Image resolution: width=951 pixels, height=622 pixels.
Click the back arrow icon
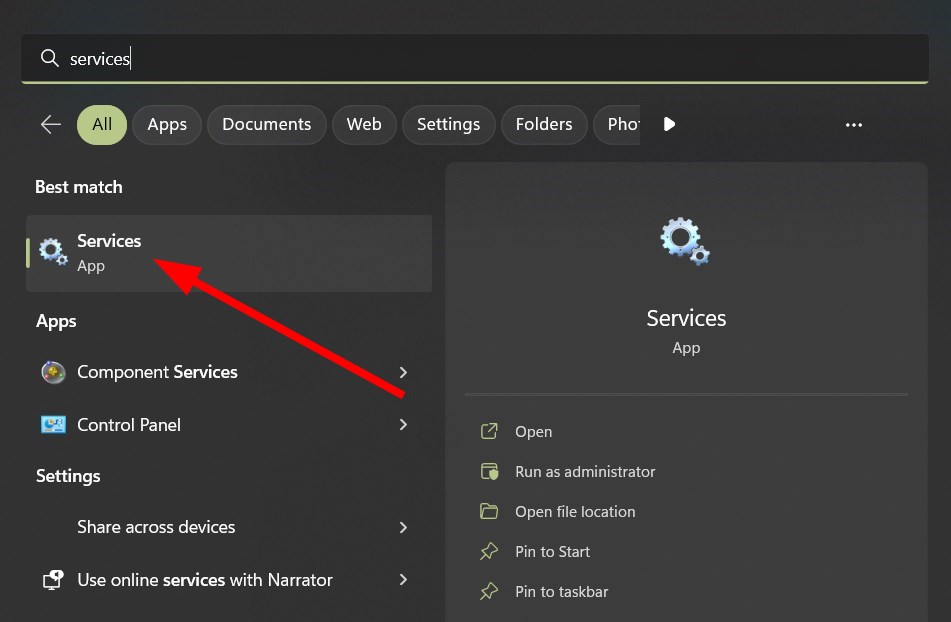[51, 124]
